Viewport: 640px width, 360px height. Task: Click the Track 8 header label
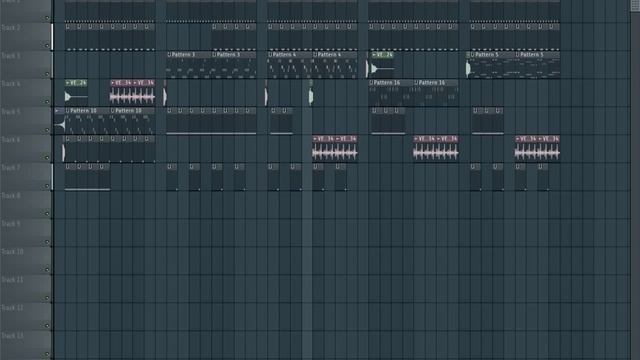pyautogui.click(x=11, y=196)
